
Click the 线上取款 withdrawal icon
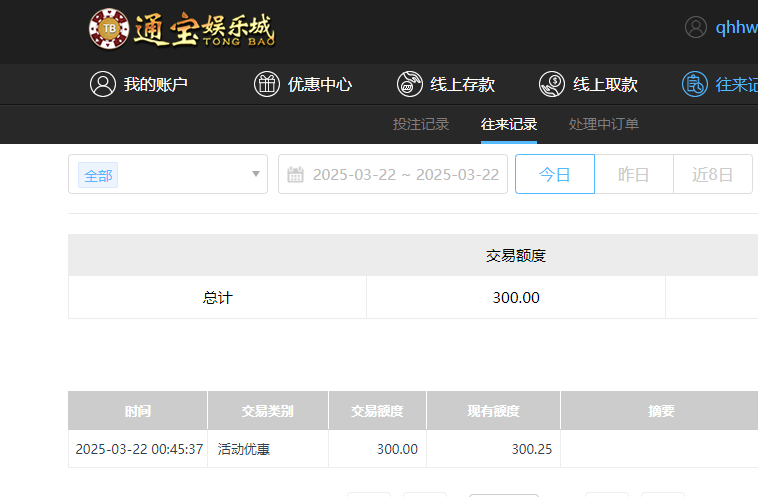click(x=552, y=84)
